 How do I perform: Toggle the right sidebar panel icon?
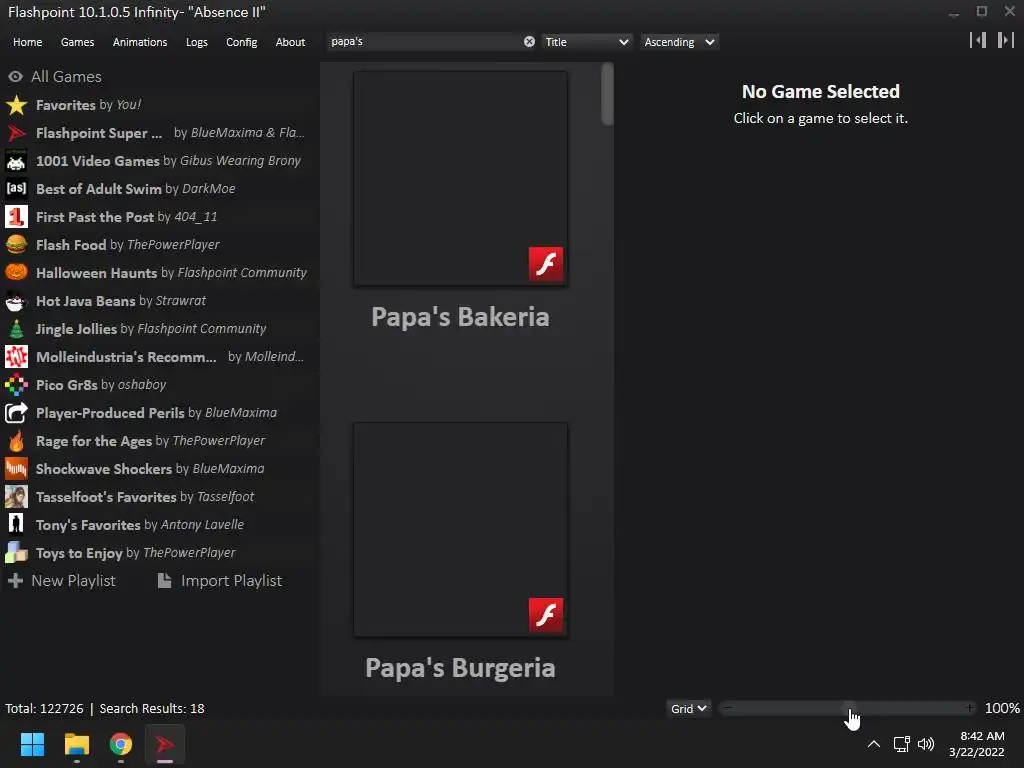coord(1006,40)
